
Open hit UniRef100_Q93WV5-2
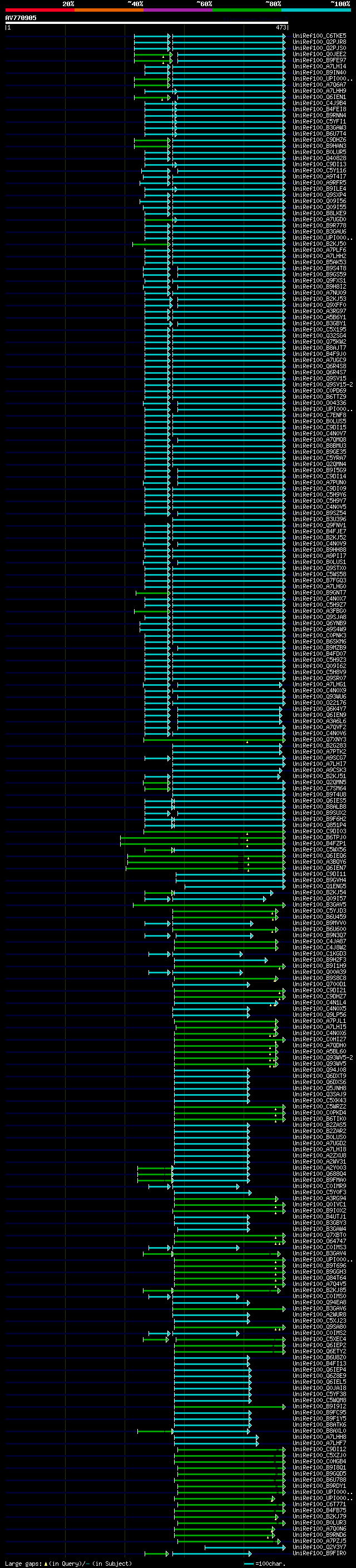coord(323,1058)
